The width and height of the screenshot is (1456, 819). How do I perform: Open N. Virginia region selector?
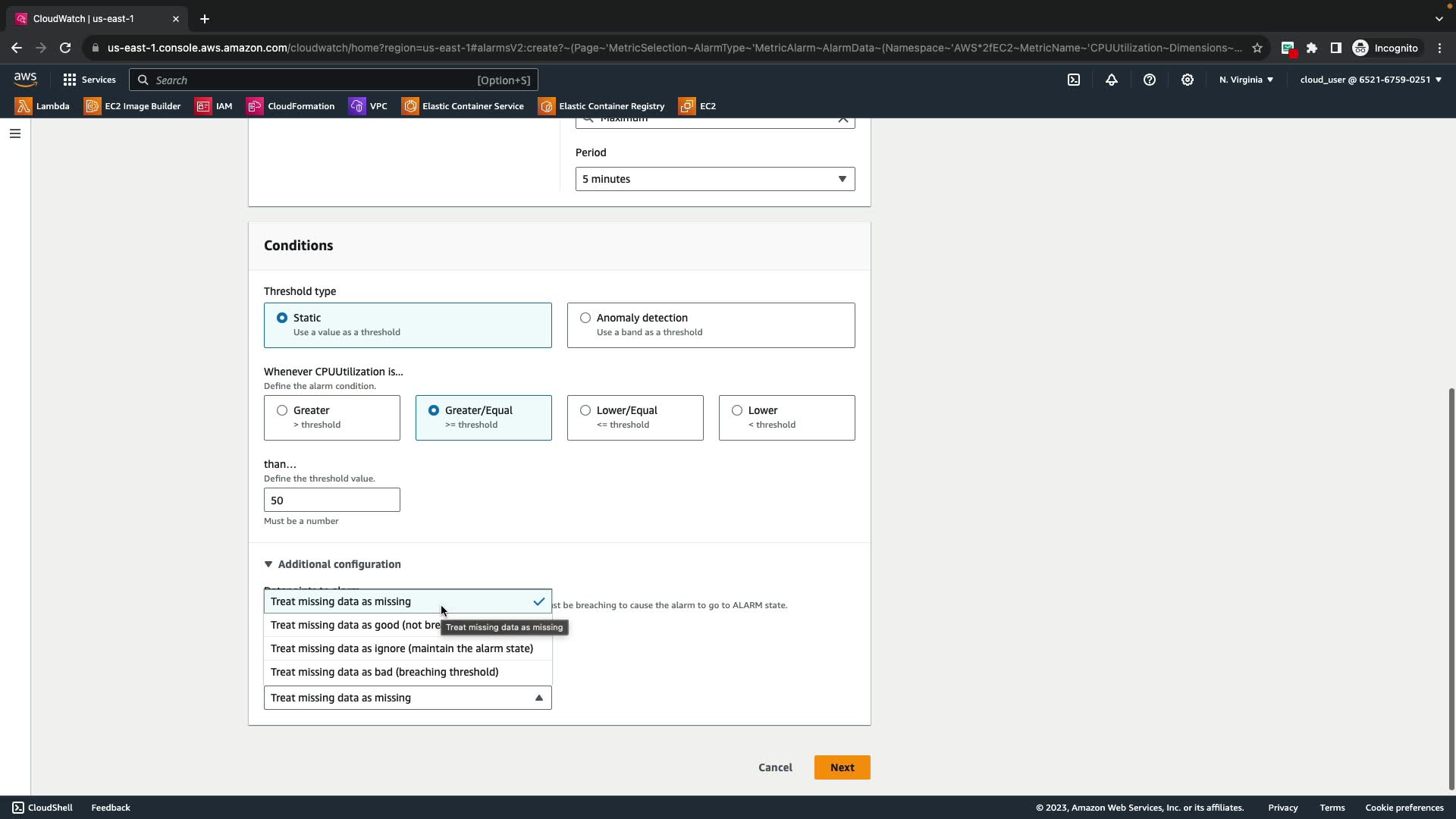tap(1245, 80)
